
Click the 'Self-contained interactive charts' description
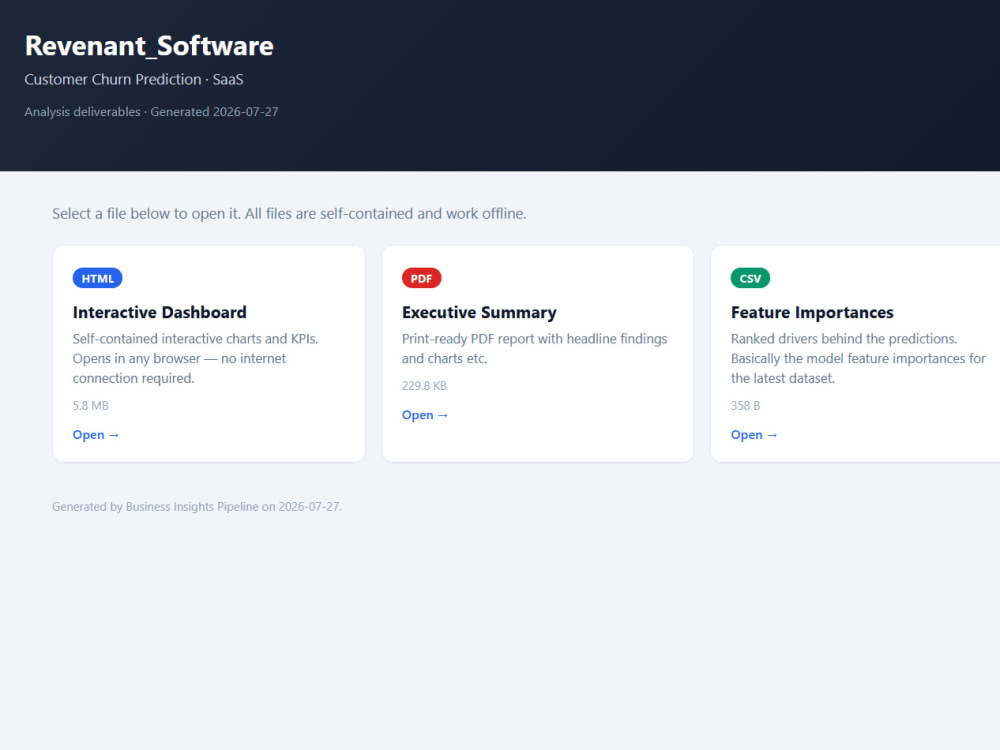pos(195,358)
